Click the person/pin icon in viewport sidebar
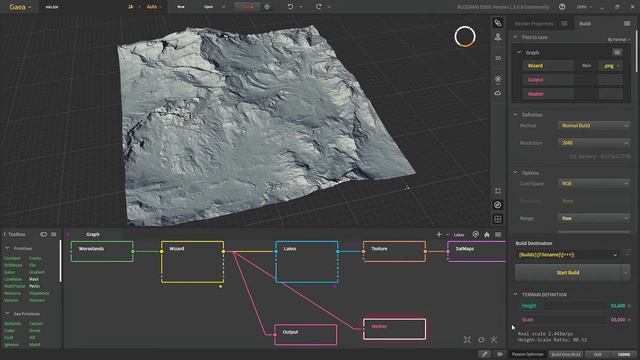Image resolution: width=640 pixels, height=360 pixels. (498, 37)
